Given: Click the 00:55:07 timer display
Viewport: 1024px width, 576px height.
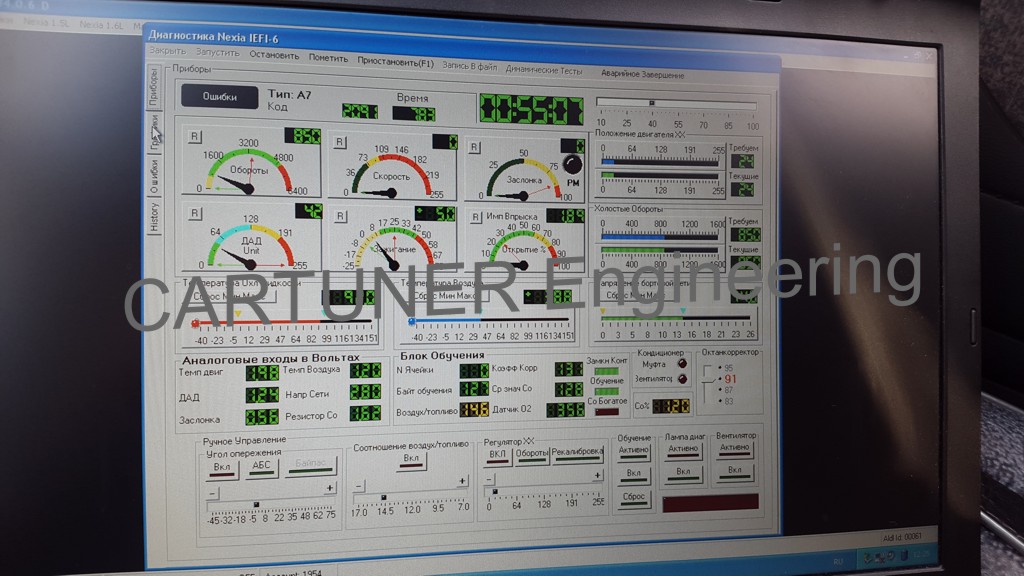Looking at the screenshot, I should [x=531, y=109].
